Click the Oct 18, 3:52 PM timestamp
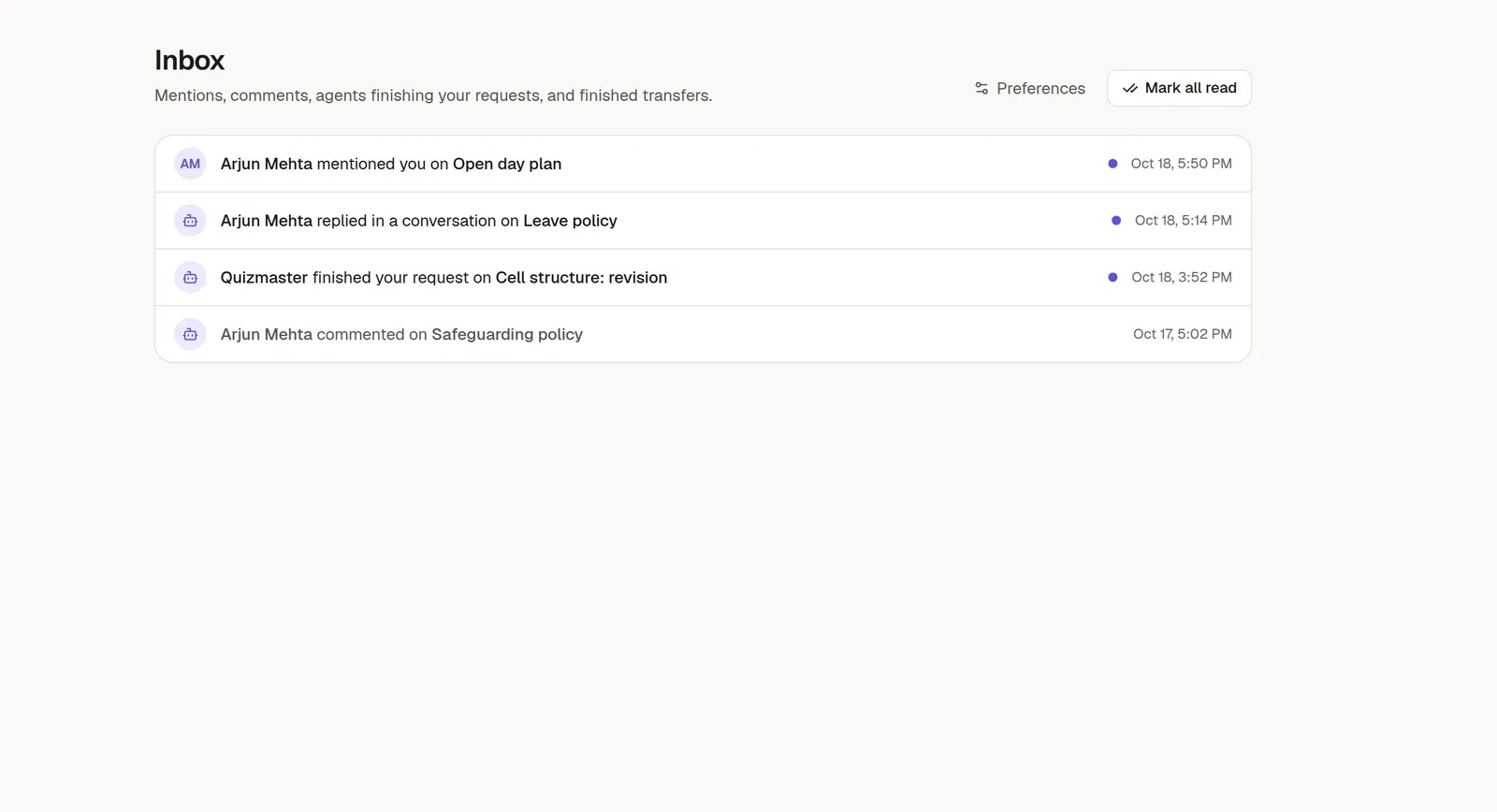The image size is (1497, 812). tap(1182, 278)
